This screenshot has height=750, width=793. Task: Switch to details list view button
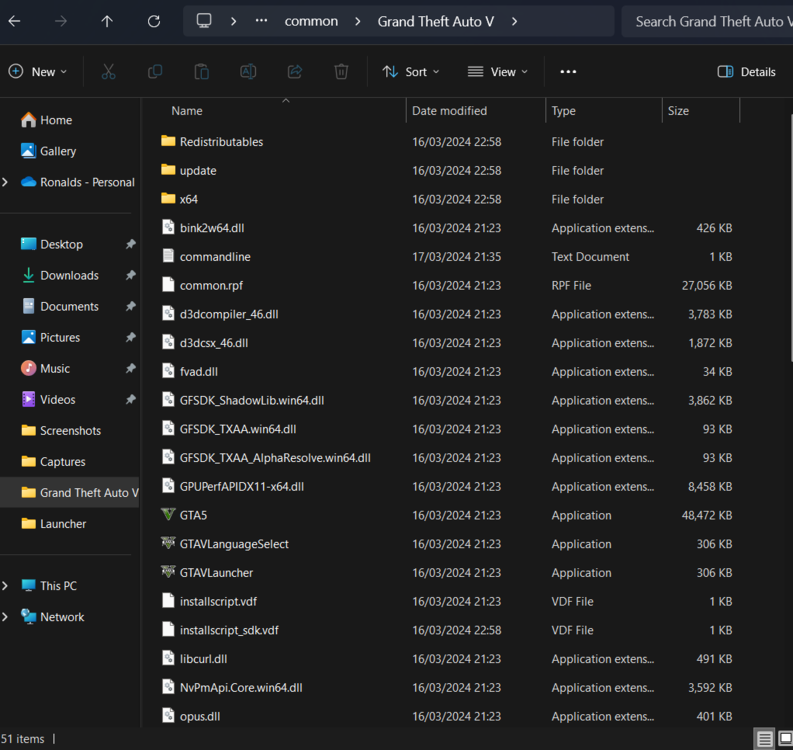[x=764, y=739]
